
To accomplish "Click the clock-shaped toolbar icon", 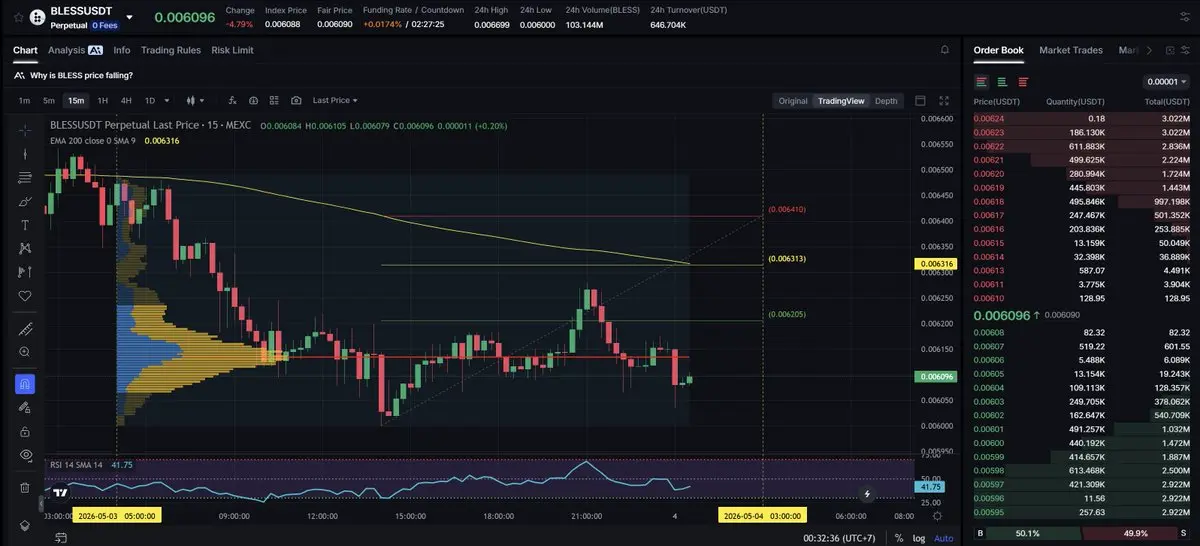I will (x=253, y=100).
